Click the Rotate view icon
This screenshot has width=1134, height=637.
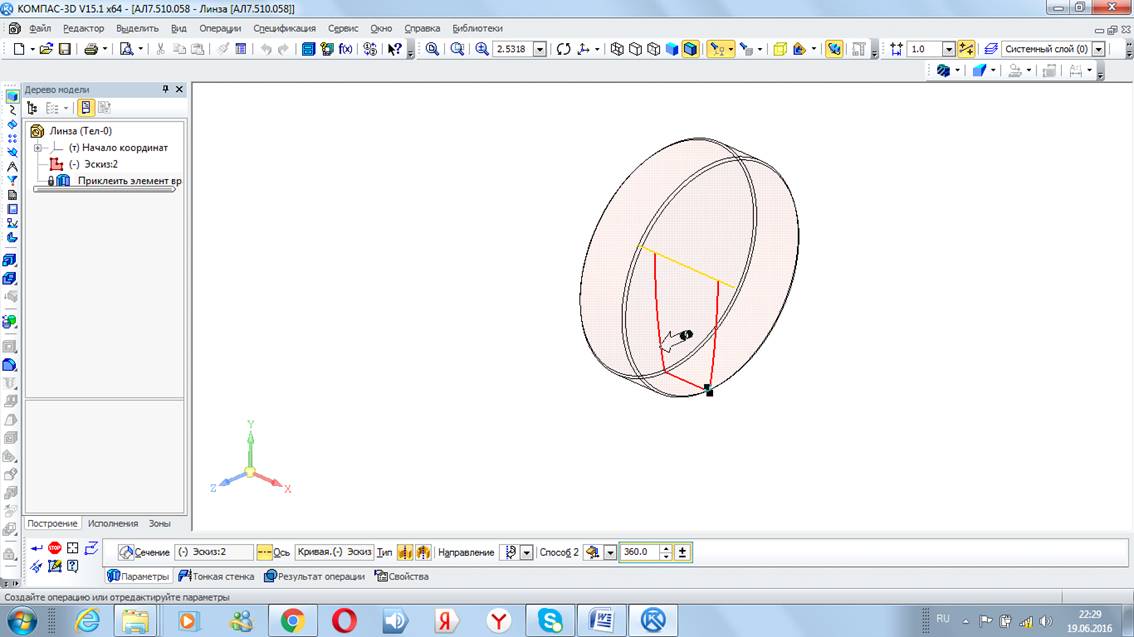pyautogui.click(x=563, y=49)
